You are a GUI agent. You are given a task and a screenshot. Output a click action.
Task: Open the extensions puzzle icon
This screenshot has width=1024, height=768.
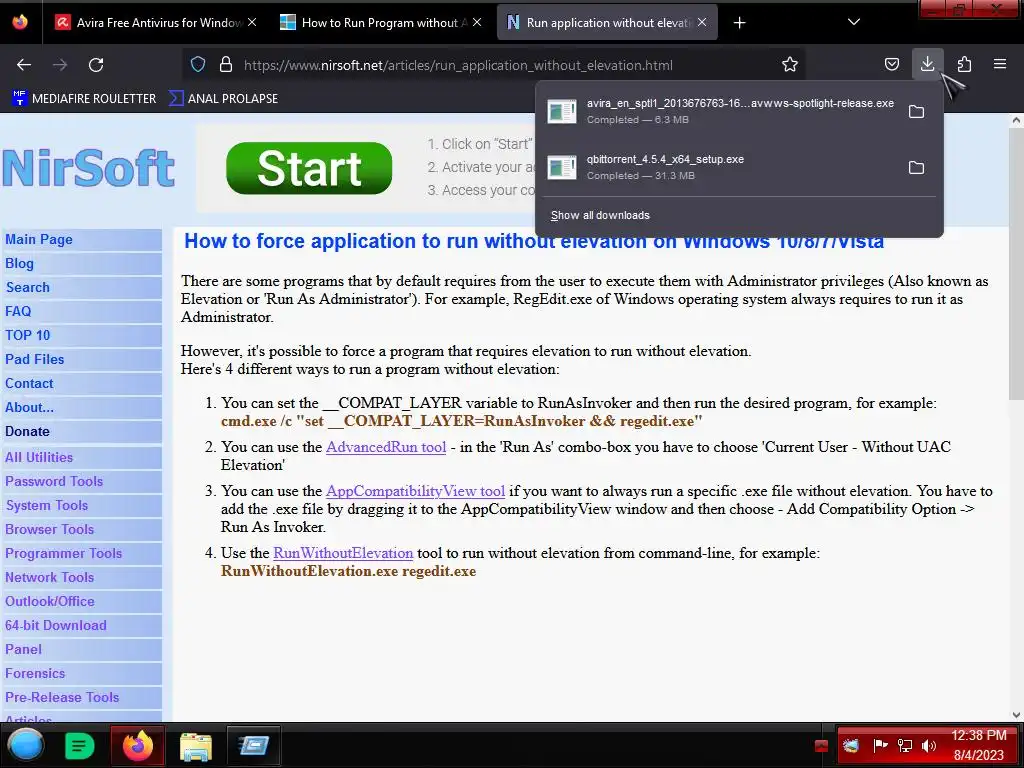(964, 65)
